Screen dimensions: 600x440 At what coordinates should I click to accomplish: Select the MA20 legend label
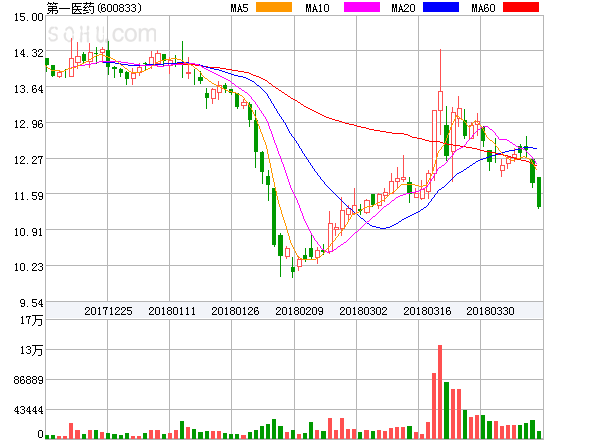(403, 8)
